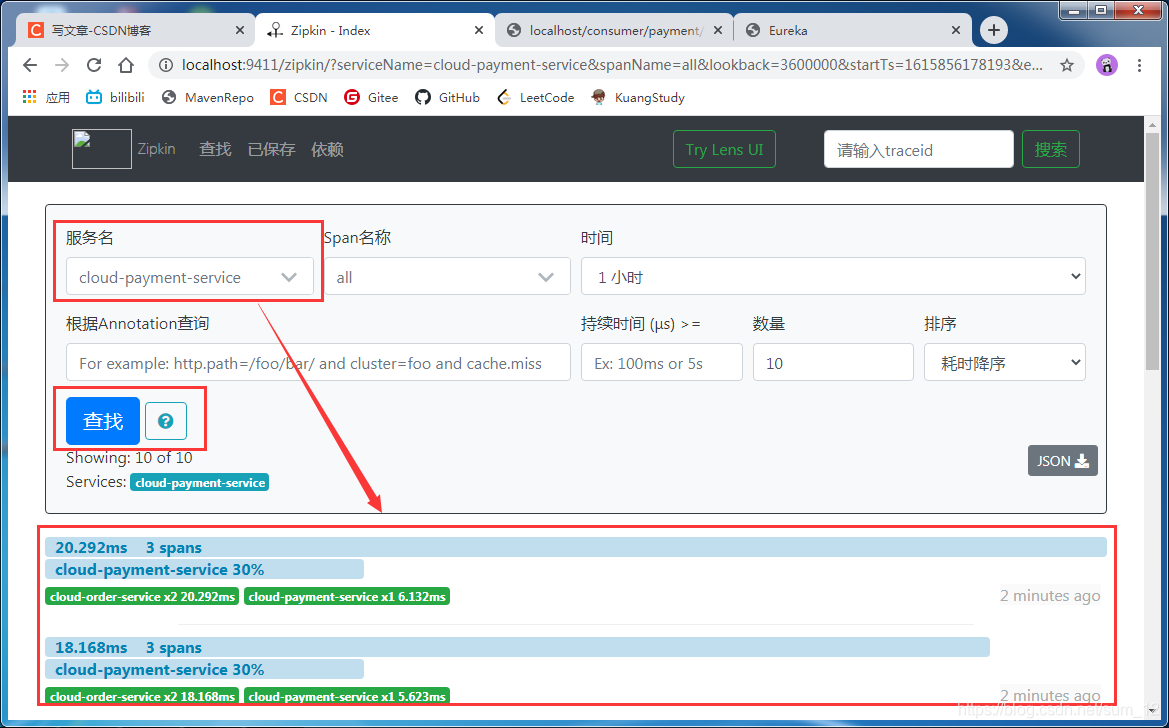This screenshot has width=1169, height=728.
Task: Open the 时间 dropdown showing 1 小时
Action: coord(833,277)
